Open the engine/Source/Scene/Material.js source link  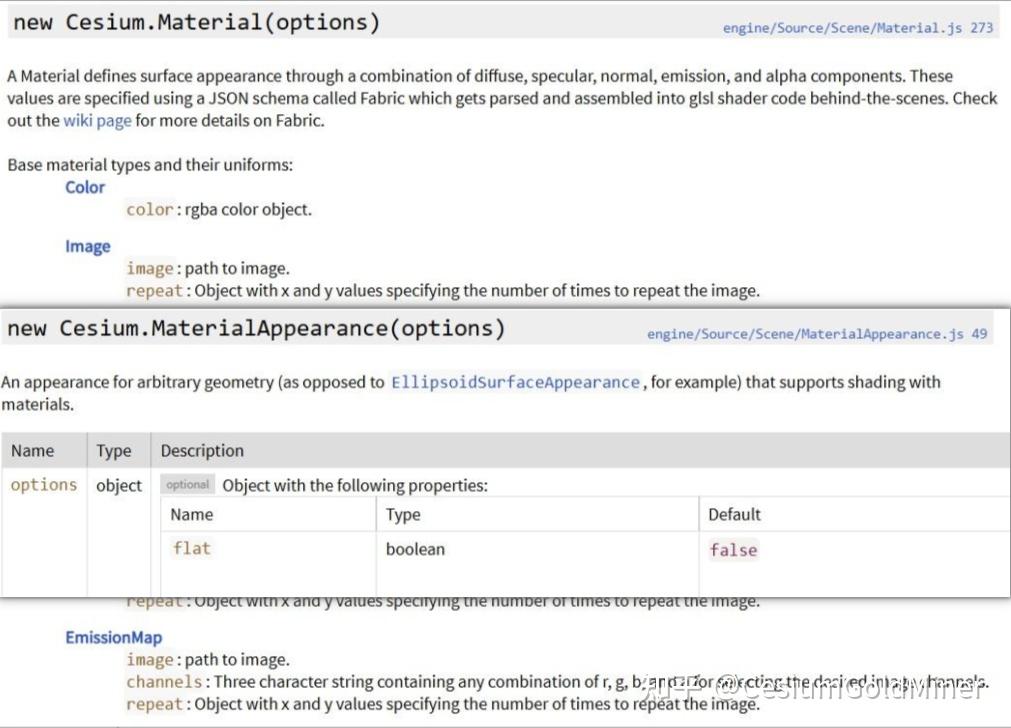point(857,28)
